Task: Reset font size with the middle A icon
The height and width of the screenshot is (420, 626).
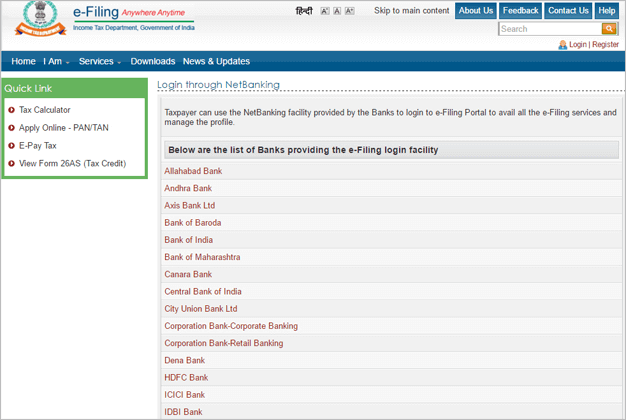Action: pos(337,11)
